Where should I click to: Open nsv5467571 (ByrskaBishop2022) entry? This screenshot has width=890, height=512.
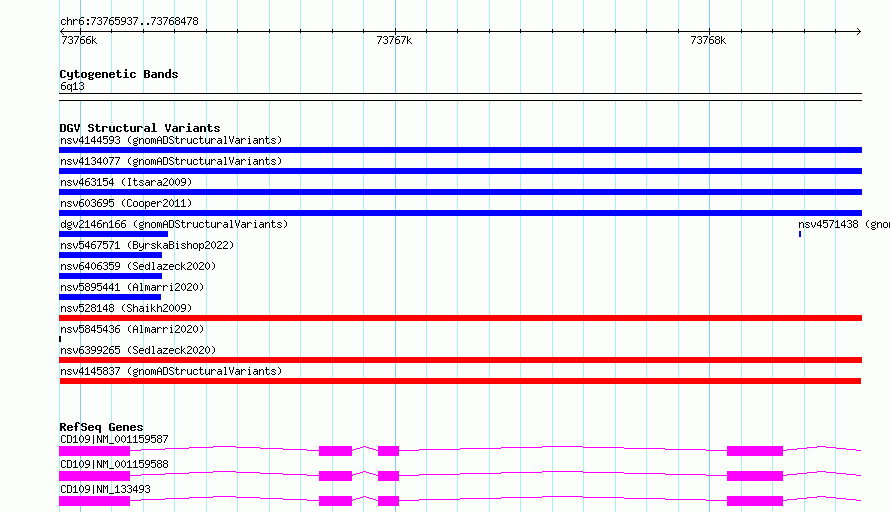(147, 245)
